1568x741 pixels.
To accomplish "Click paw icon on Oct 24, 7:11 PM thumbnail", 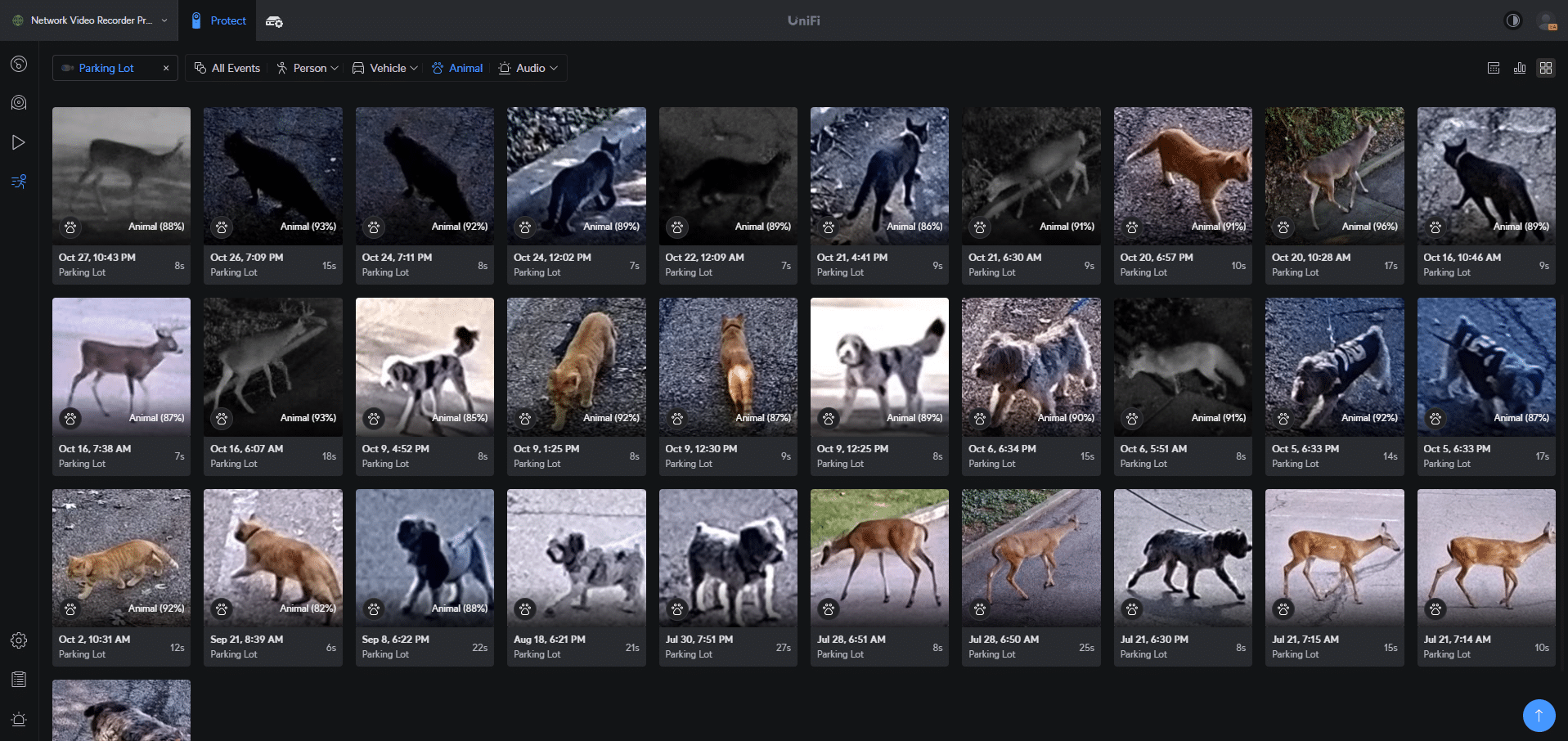I will [374, 227].
